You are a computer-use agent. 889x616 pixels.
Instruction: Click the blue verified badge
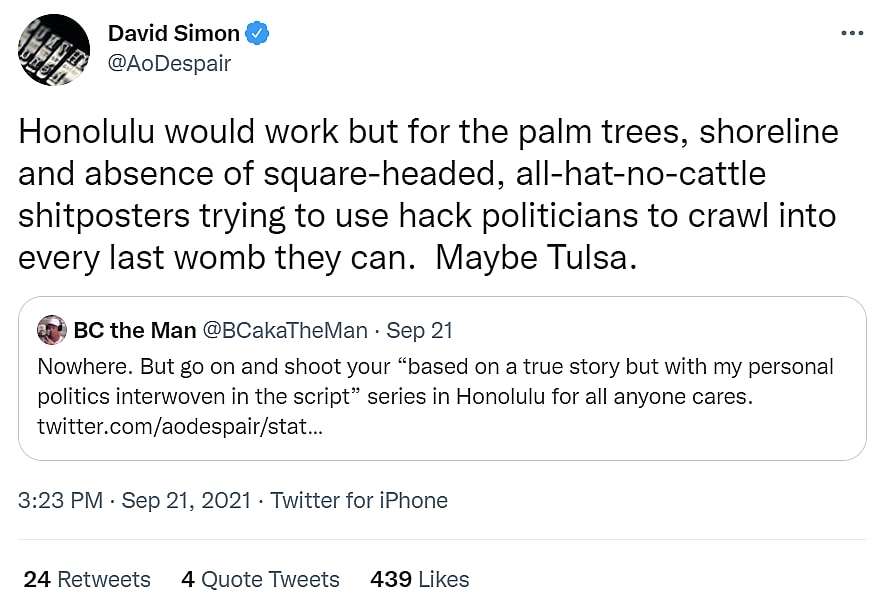259,34
